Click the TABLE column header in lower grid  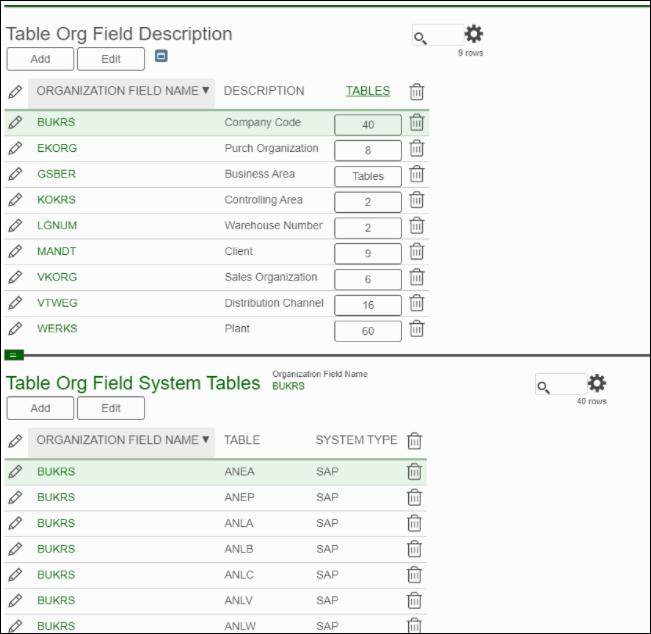[242, 440]
